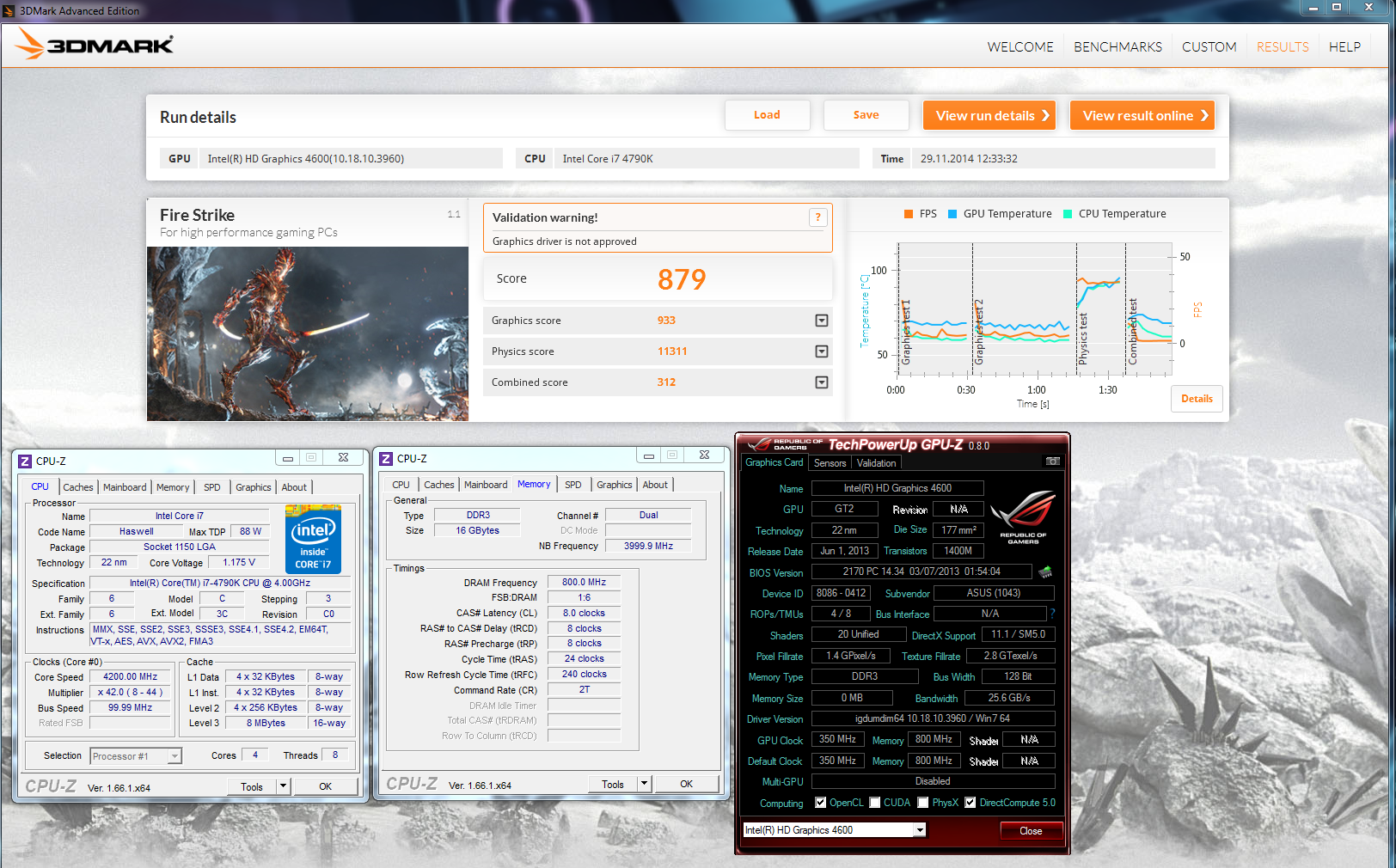Click the GPU-Z Driver Version field
This screenshot has width=1396, height=868.
click(x=933, y=718)
